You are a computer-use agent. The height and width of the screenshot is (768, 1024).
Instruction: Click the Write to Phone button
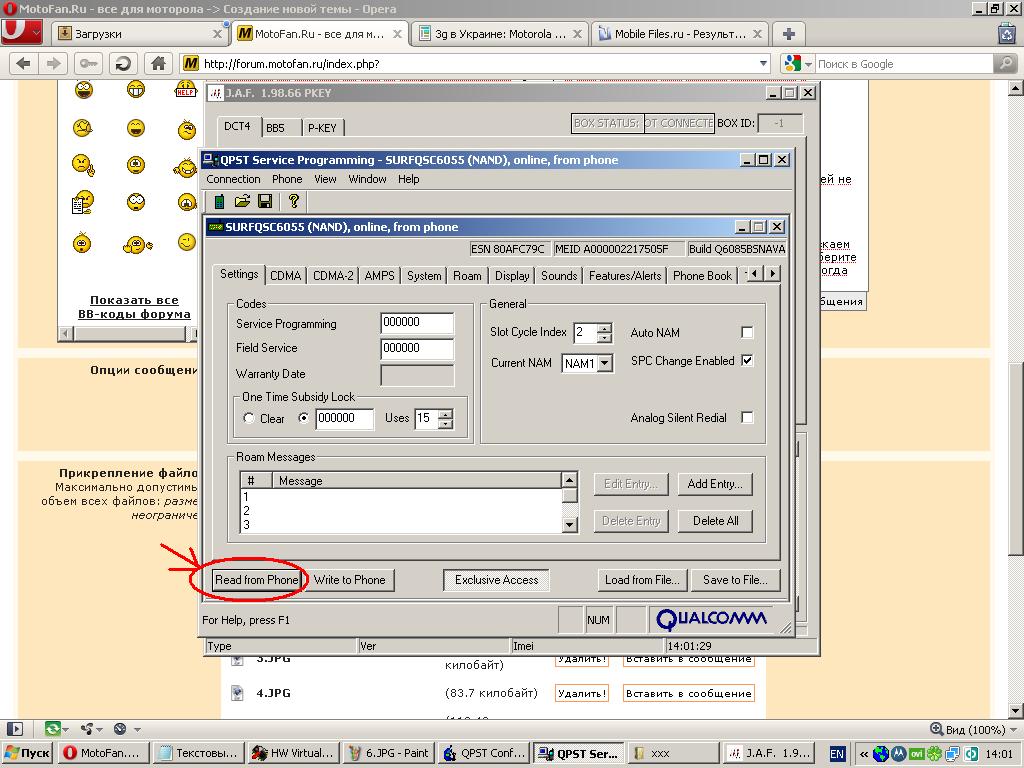349,580
